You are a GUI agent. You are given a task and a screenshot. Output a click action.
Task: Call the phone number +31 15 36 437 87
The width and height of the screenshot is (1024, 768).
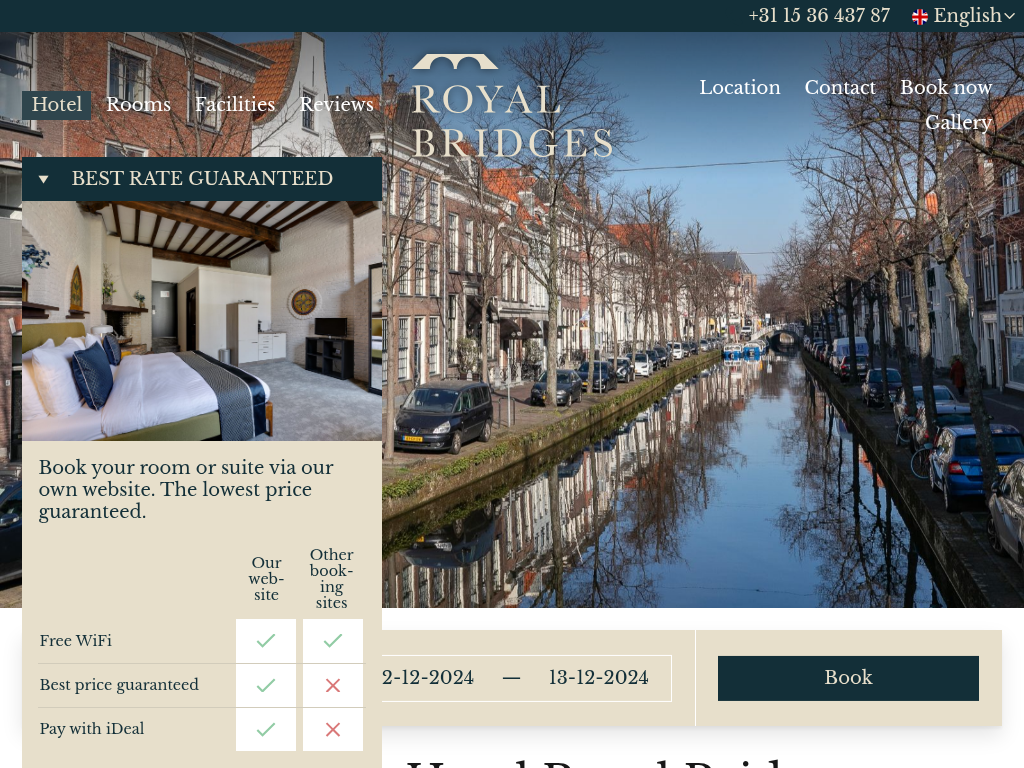coord(819,16)
